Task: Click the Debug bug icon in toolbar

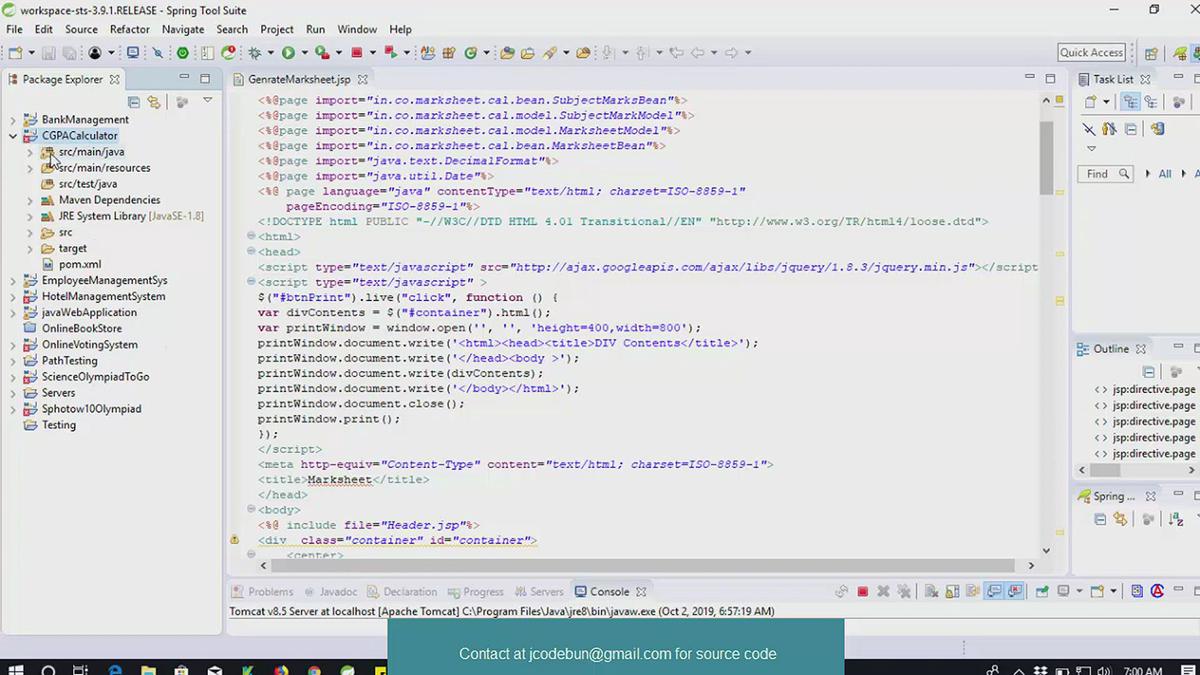Action: (255, 52)
